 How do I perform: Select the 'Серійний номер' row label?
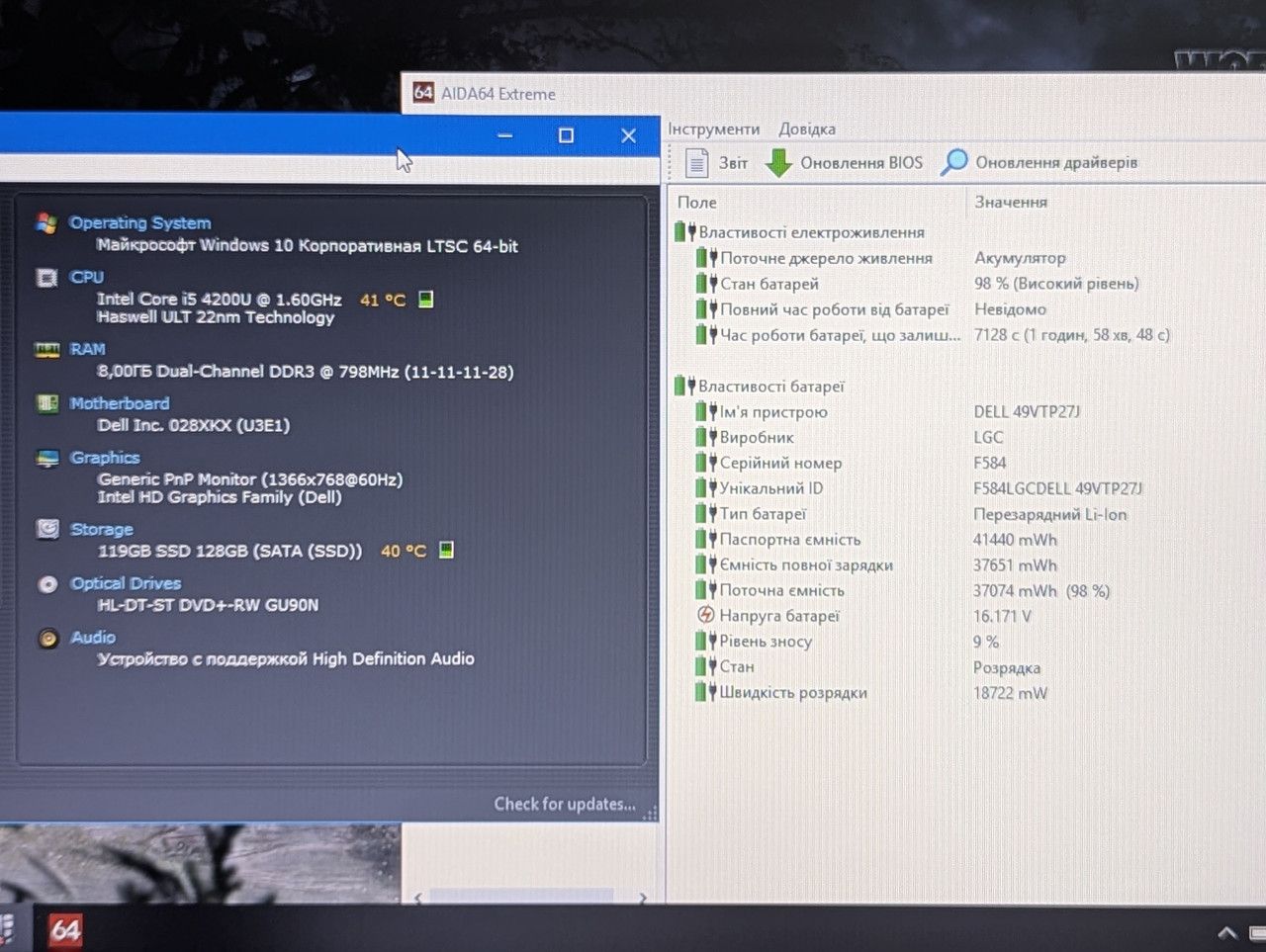pyautogui.click(x=781, y=463)
